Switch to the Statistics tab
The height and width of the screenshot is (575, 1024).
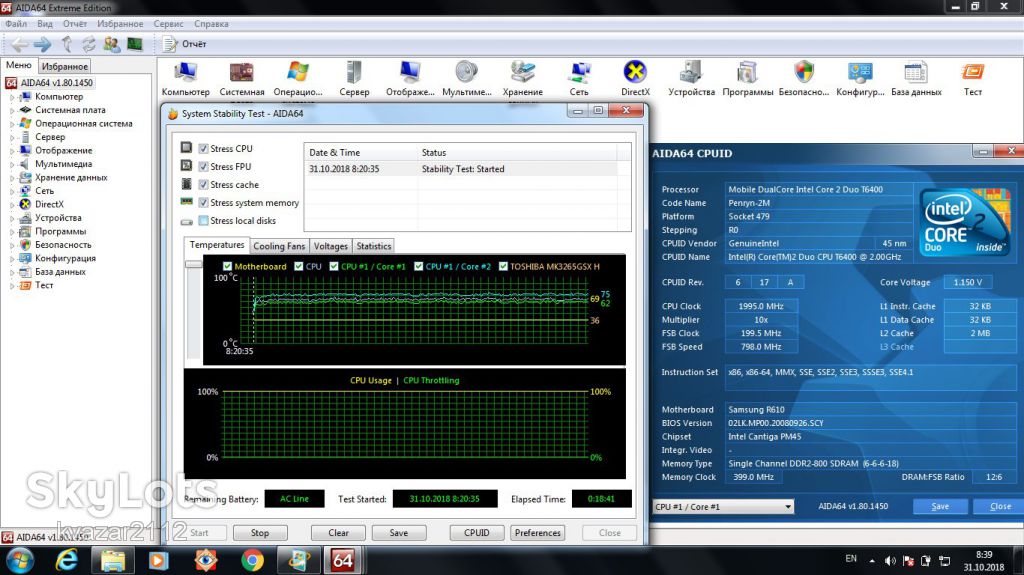[x=374, y=246]
